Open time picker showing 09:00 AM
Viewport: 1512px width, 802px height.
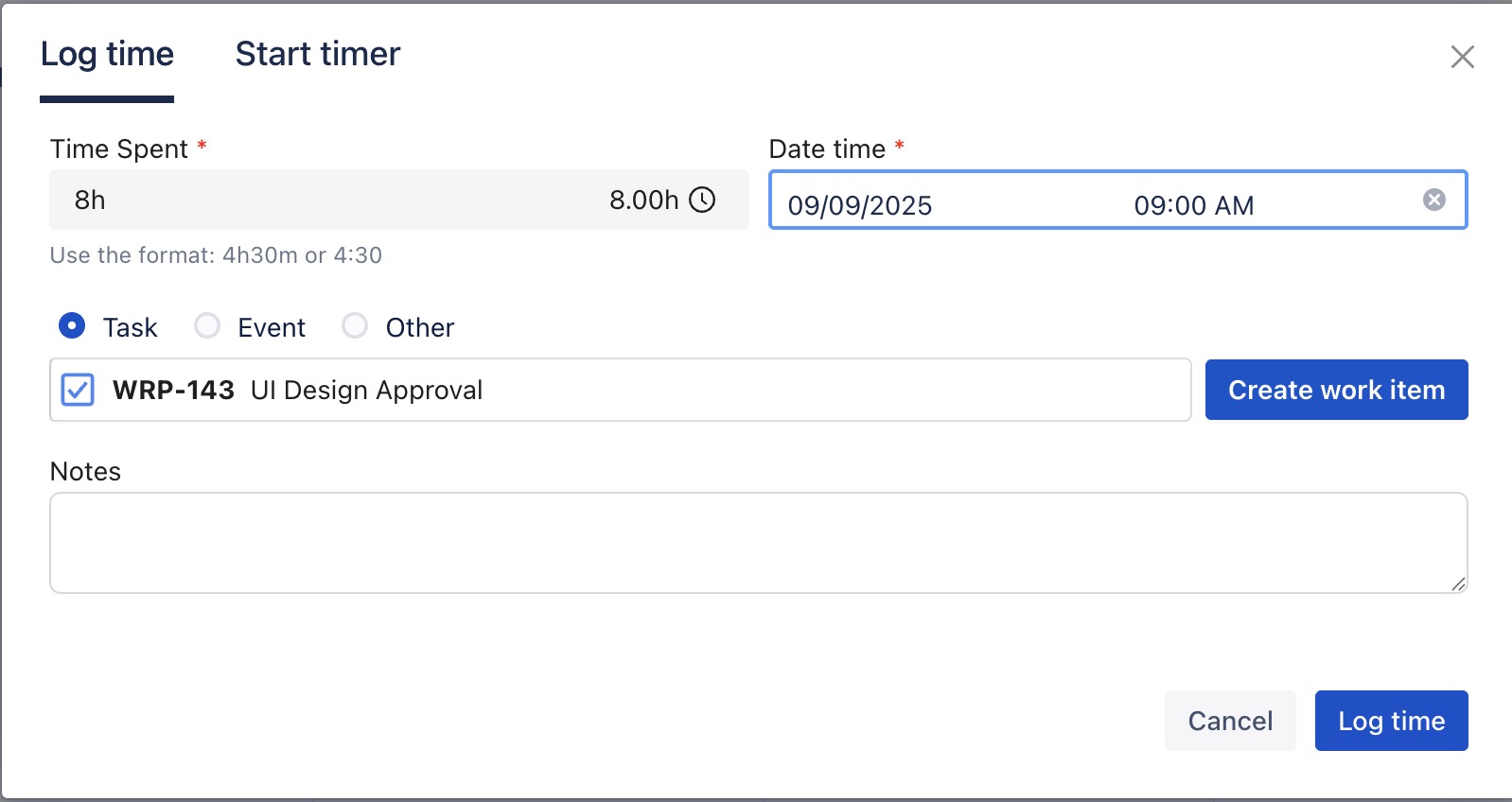pyautogui.click(x=1193, y=205)
